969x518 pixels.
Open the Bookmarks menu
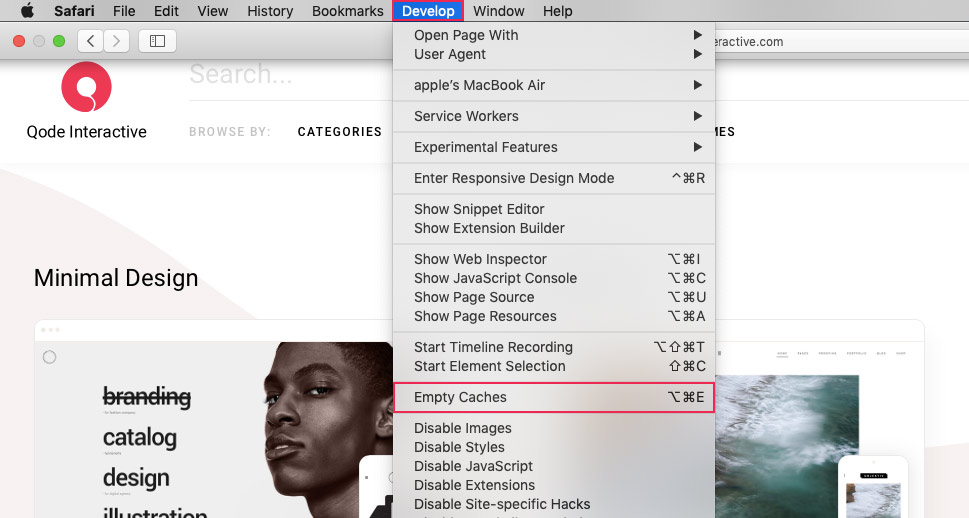347,11
